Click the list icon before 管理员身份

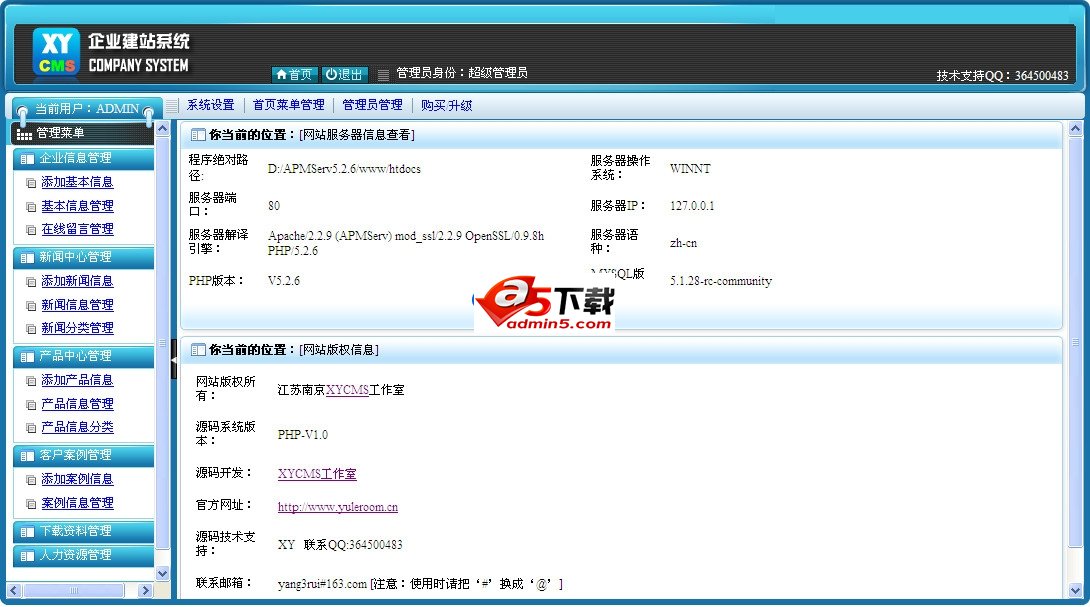point(383,74)
